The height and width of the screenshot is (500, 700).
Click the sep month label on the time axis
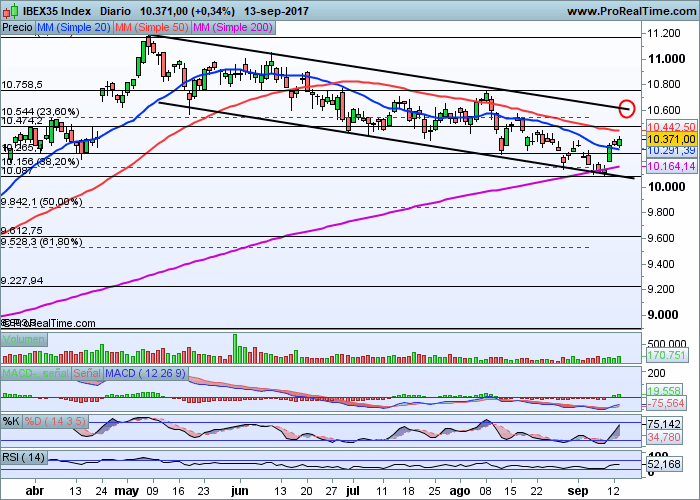pyautogui.click(x=578, y=491)
